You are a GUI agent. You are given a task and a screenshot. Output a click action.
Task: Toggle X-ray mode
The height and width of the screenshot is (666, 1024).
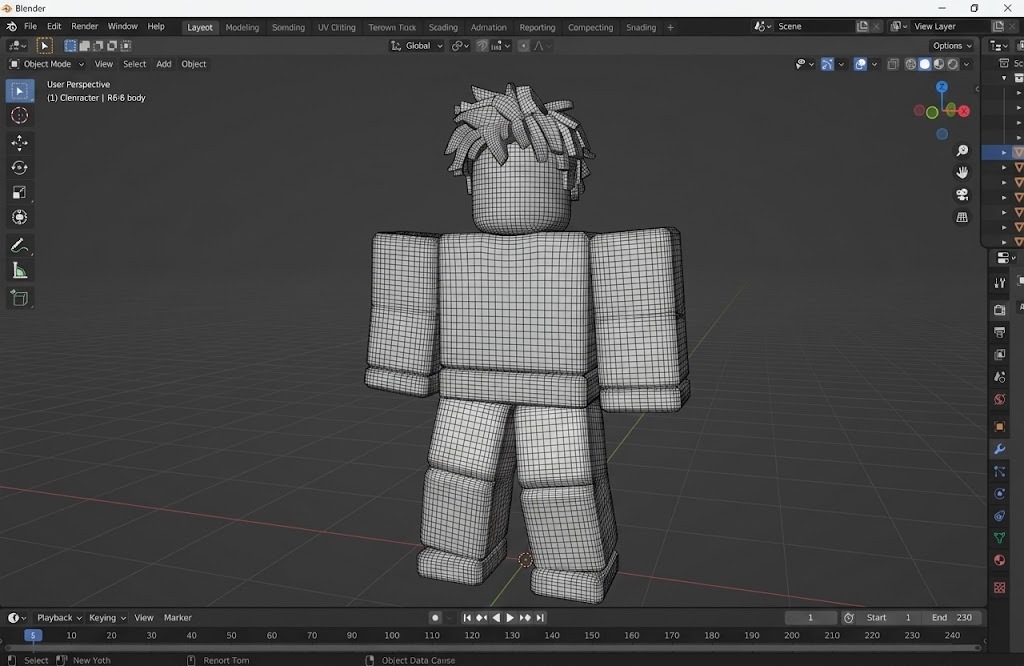coord(893,64)
